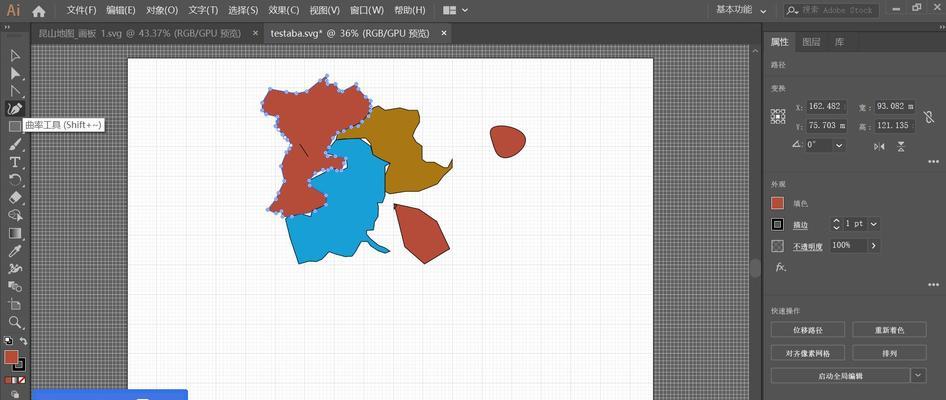Open the 文件(F) menu
This screenshot has height=400, width=946.
pyautogui.click(x=81, y=10)
